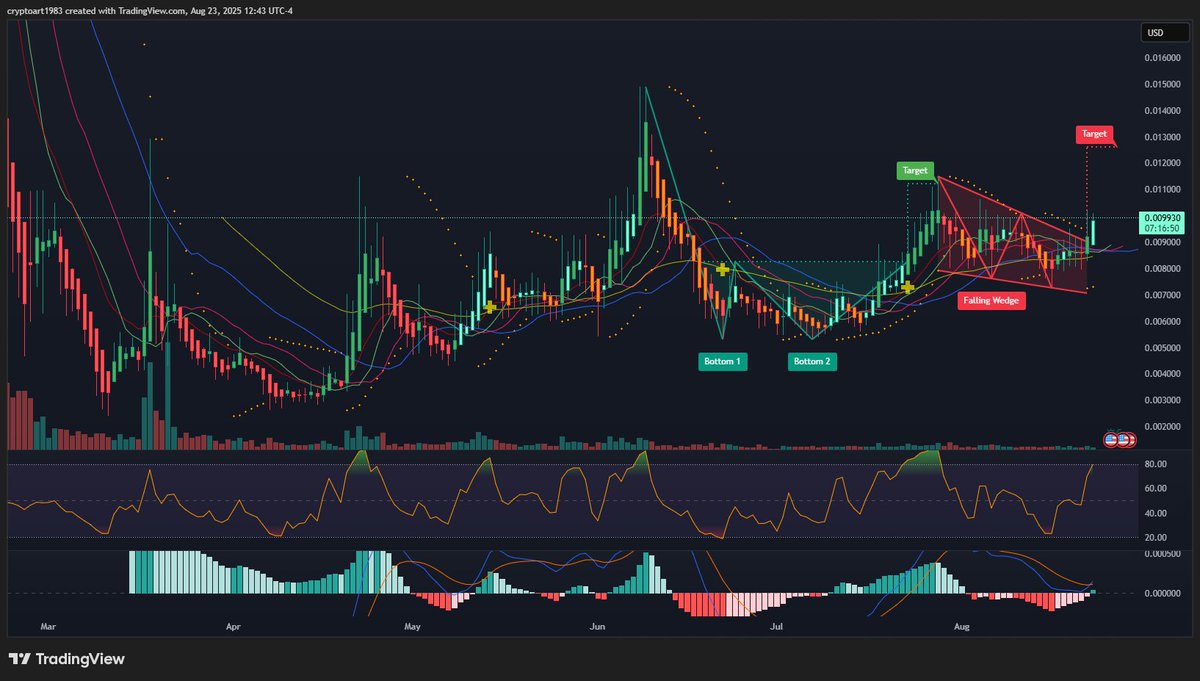1200x681 pixels.
Task: Click the 0.012000 price axis label
Action: click(x=1163, y=163)
